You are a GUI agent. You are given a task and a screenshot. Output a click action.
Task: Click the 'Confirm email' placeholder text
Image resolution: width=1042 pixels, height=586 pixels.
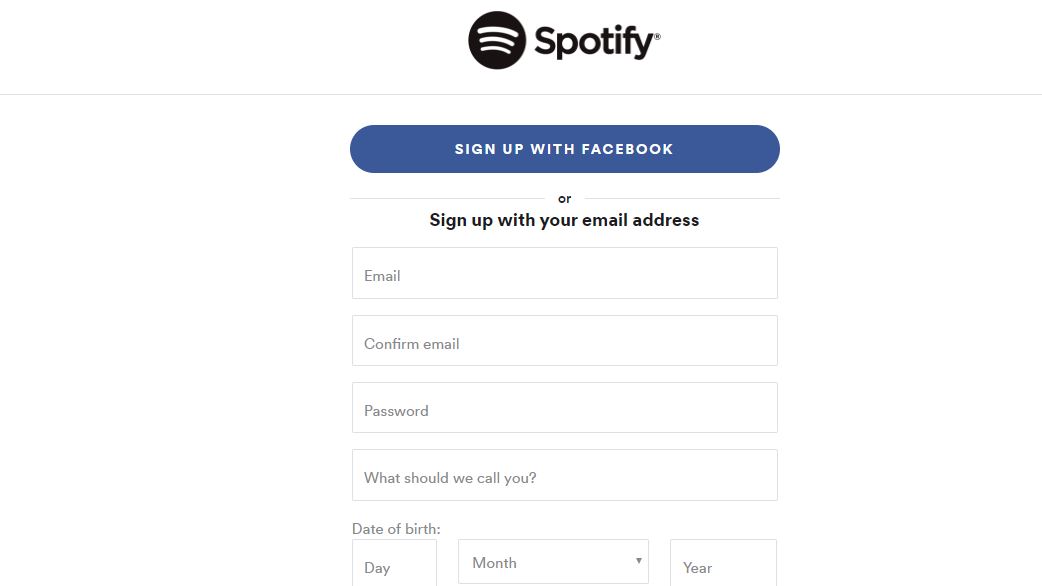tap(411, 344)
